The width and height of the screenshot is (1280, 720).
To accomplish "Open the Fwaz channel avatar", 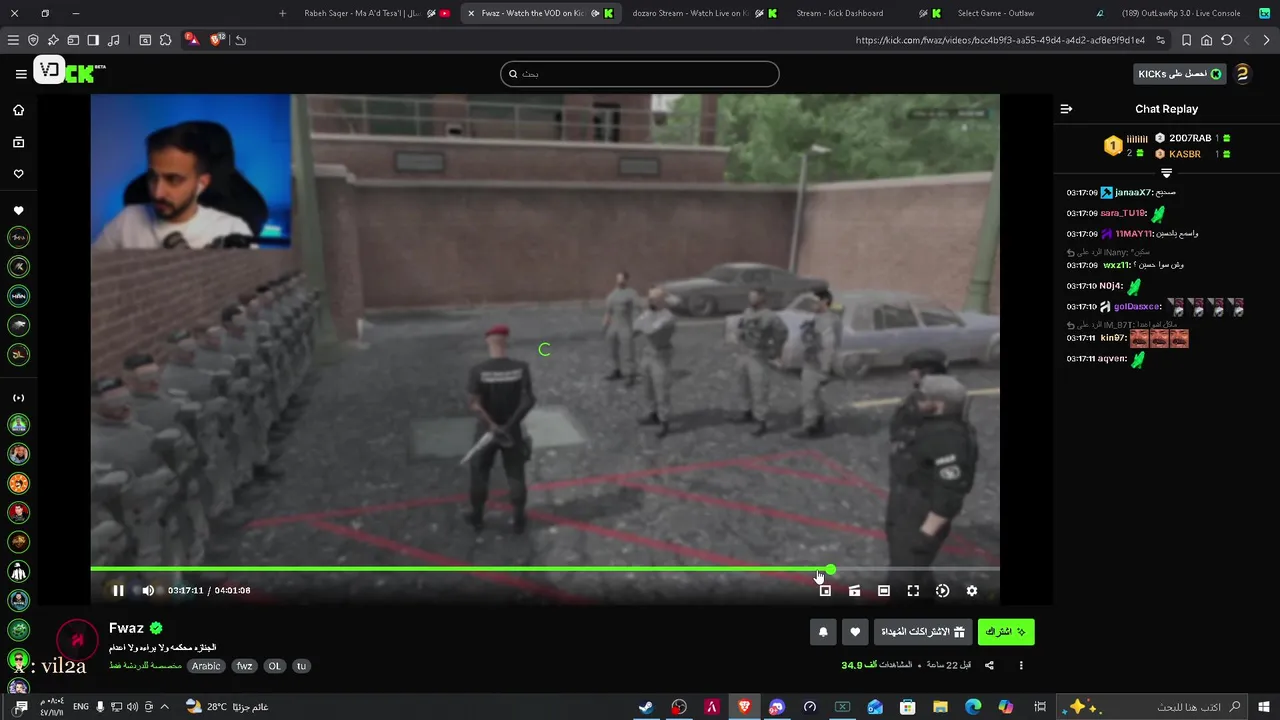I will (x=77, y=641).
